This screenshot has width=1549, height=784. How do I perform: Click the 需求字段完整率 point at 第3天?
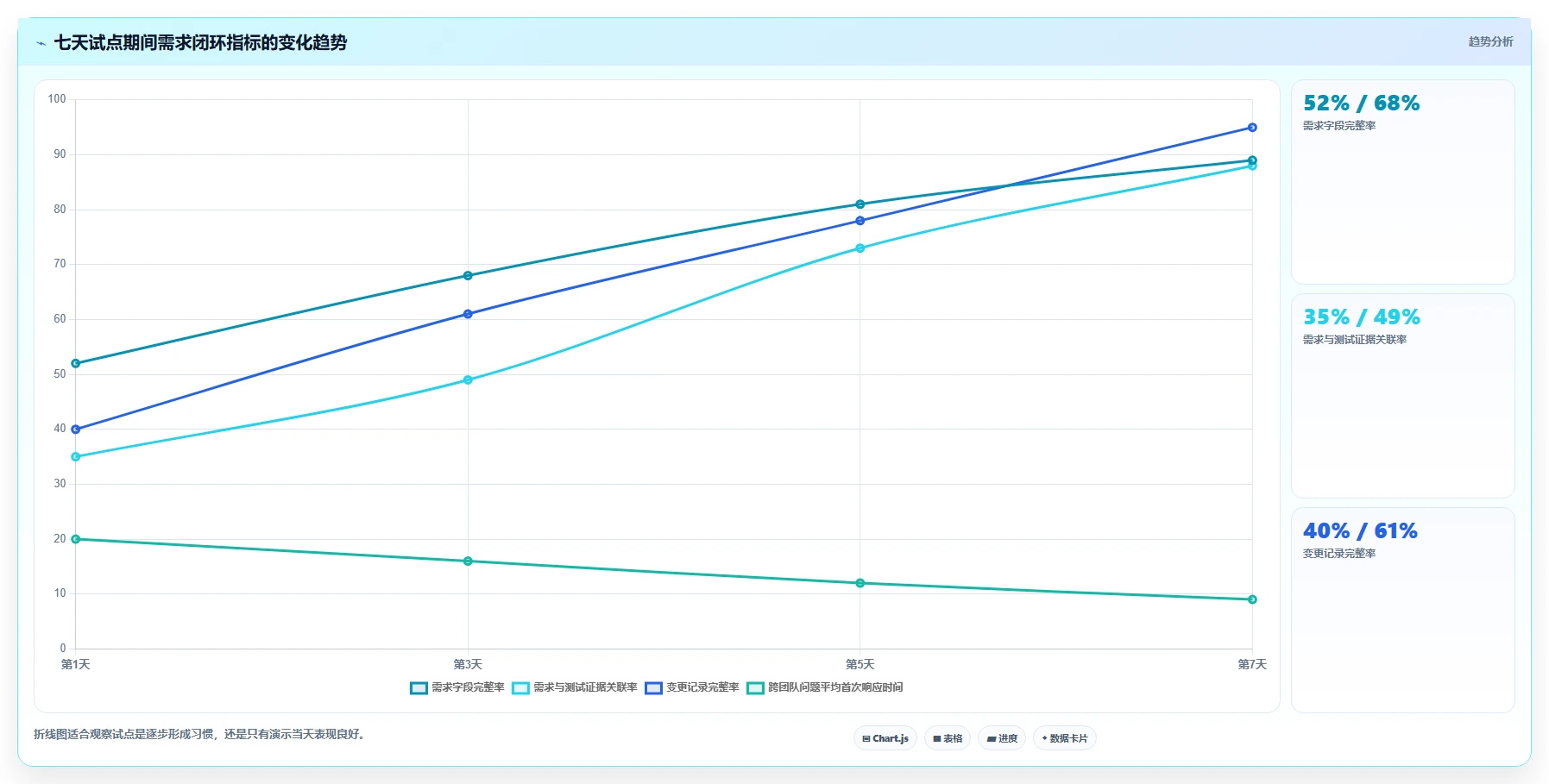click(x=468, y=276)
